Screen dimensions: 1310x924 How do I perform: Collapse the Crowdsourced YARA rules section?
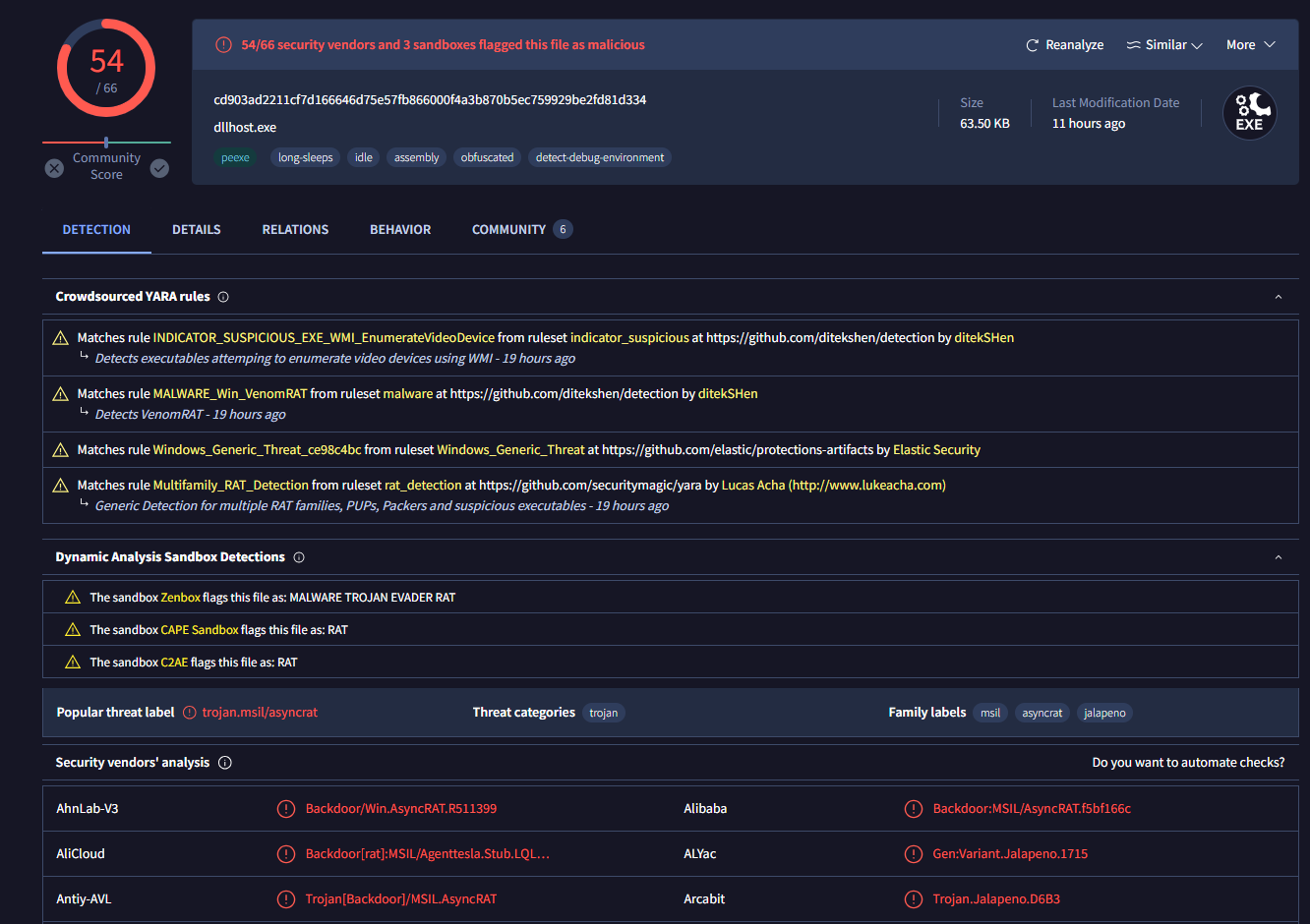1278,297
